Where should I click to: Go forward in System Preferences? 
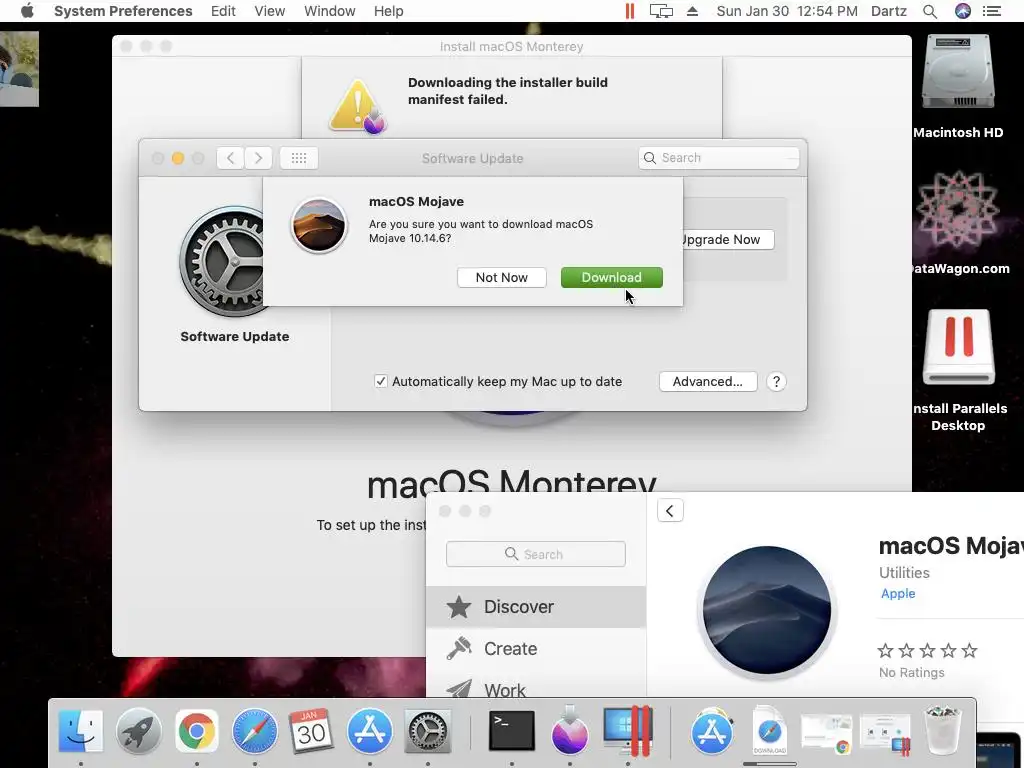click(259, 158)
